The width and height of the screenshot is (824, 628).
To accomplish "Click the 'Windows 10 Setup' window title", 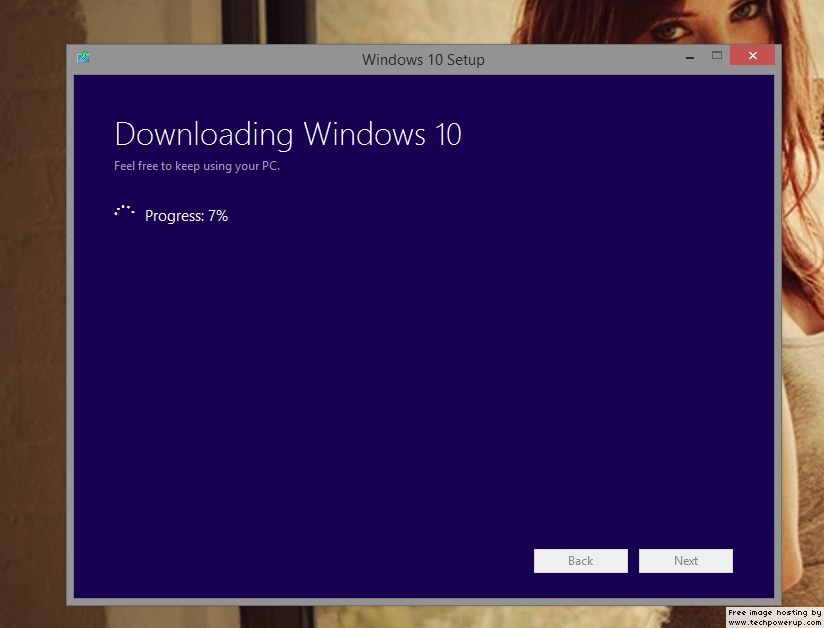I will click(x=423, y=59).
